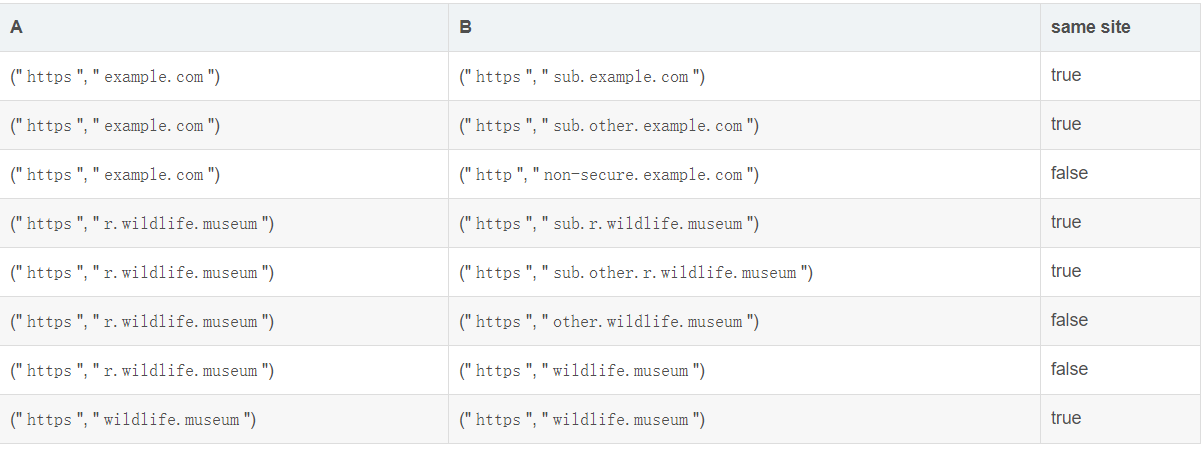Click the "B" column header

coord(466,27)
